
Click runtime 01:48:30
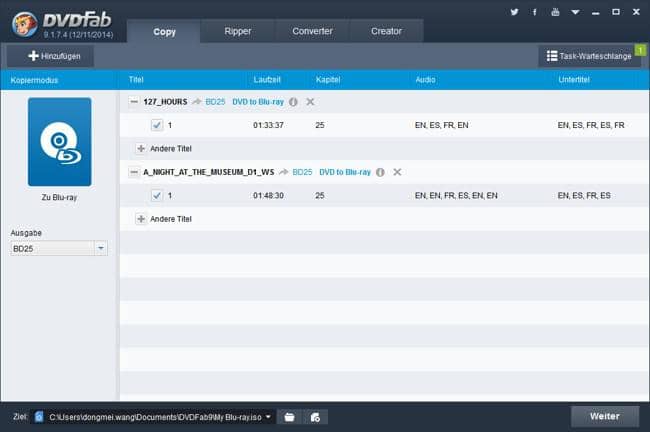(x=268, y=196)
